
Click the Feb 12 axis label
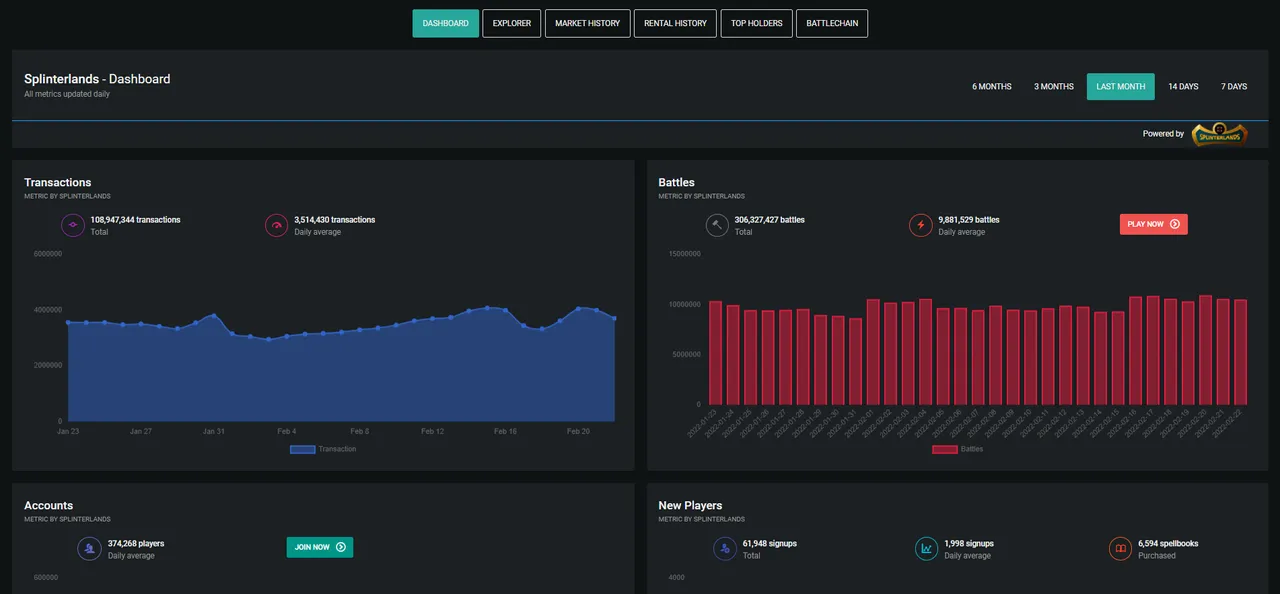tap(432, 431)
